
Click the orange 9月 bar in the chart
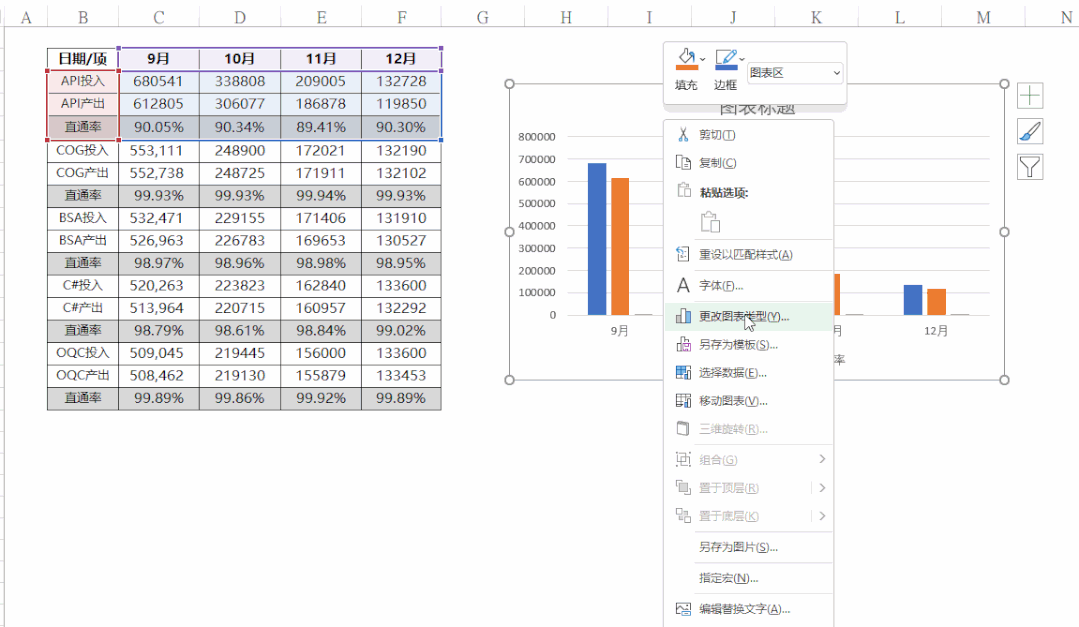(620, 246)
